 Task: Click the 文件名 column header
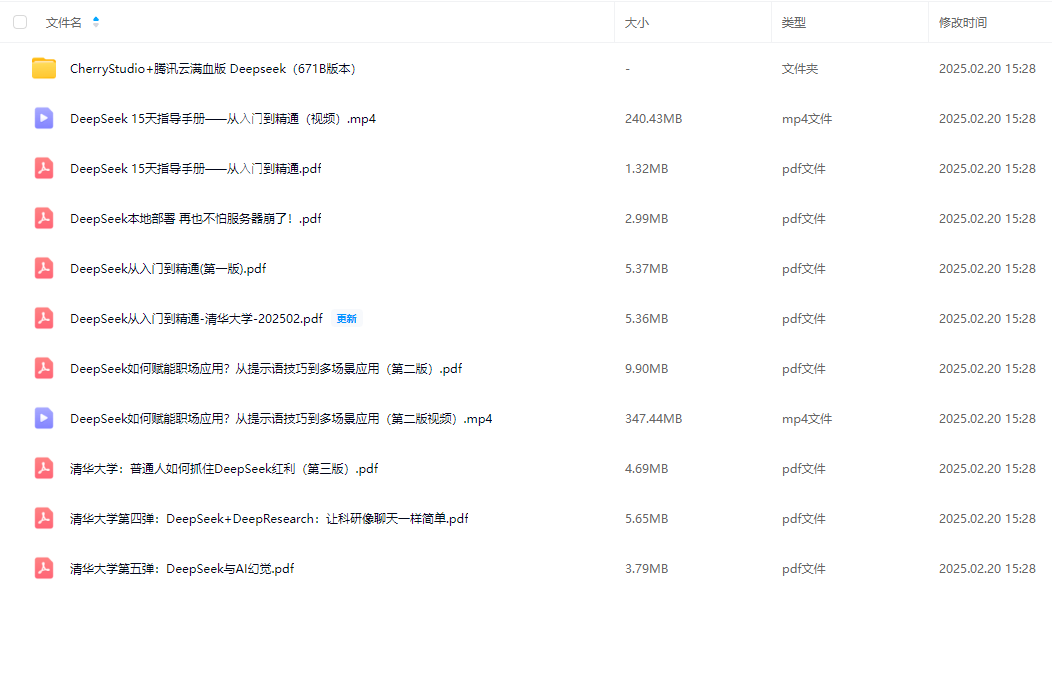(64, 22)
